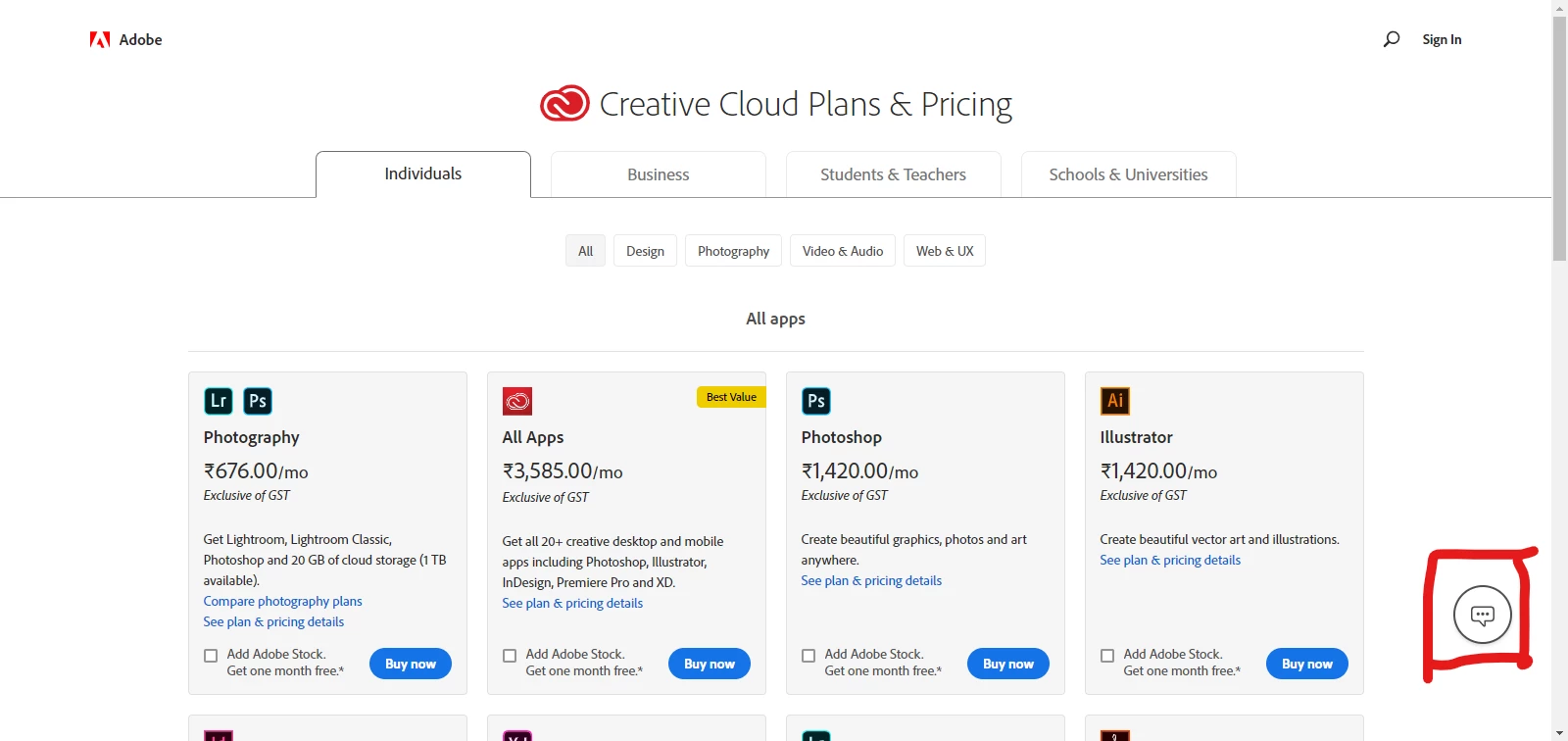The height and width of the screenshot is (741, 1568).
Task: Click the Illustrator card title
Action: tap(1137, 437)
